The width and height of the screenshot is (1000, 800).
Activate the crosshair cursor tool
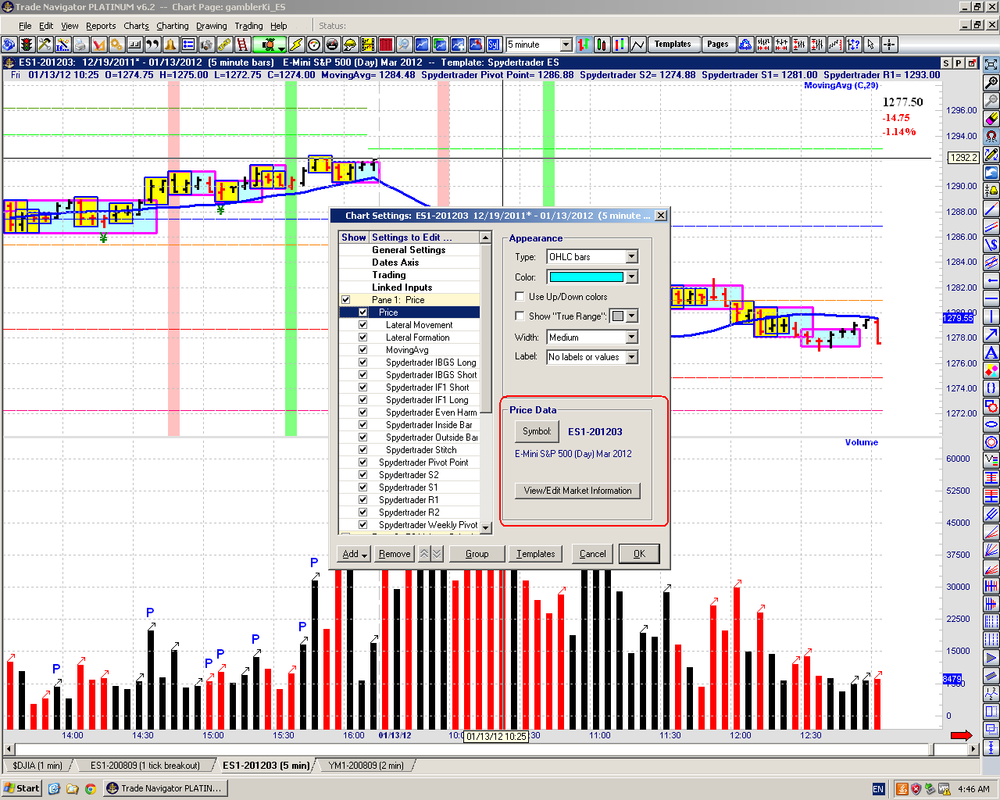coord(889,45)
